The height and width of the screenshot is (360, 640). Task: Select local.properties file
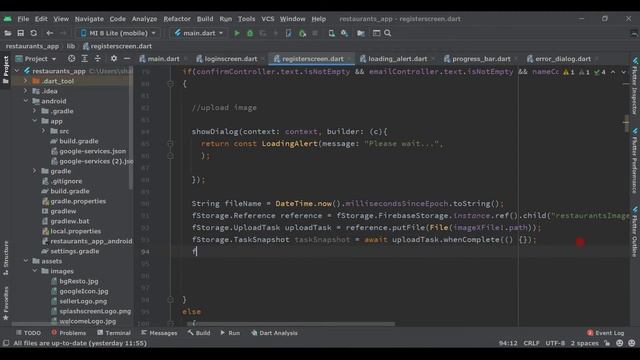71,231
